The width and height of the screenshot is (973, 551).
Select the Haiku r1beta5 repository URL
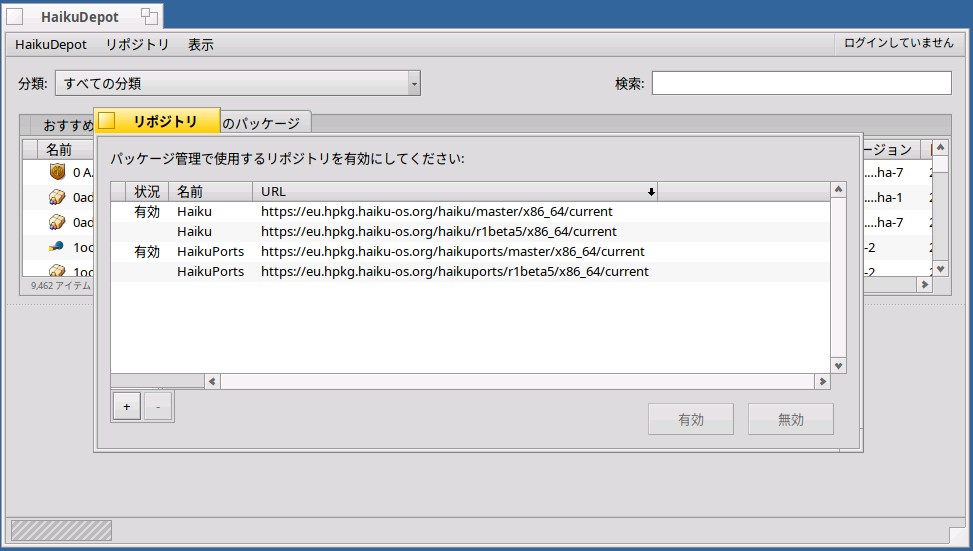pos(439,231)
